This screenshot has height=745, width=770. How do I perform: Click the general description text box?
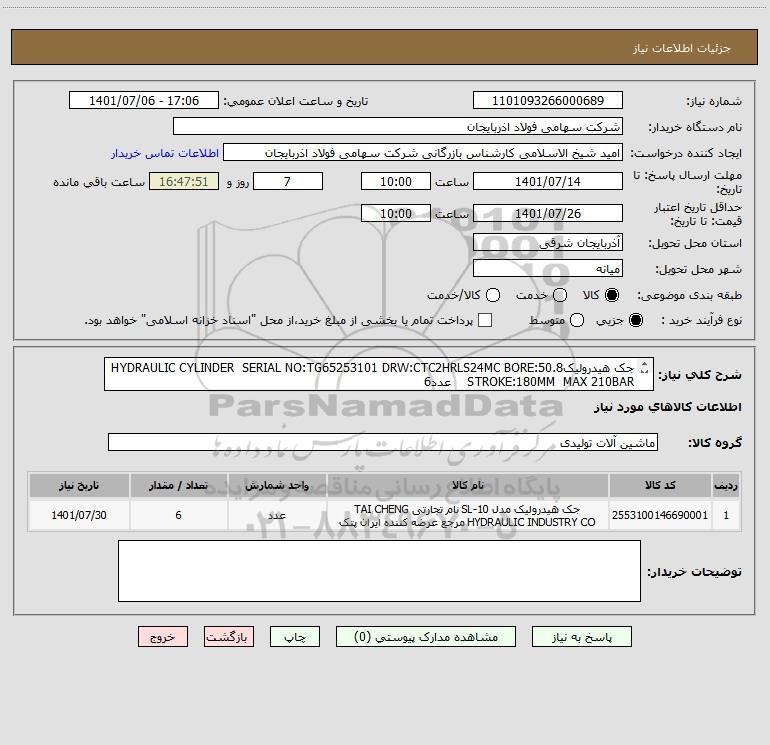pyautogui.click(x=379, y=374)
